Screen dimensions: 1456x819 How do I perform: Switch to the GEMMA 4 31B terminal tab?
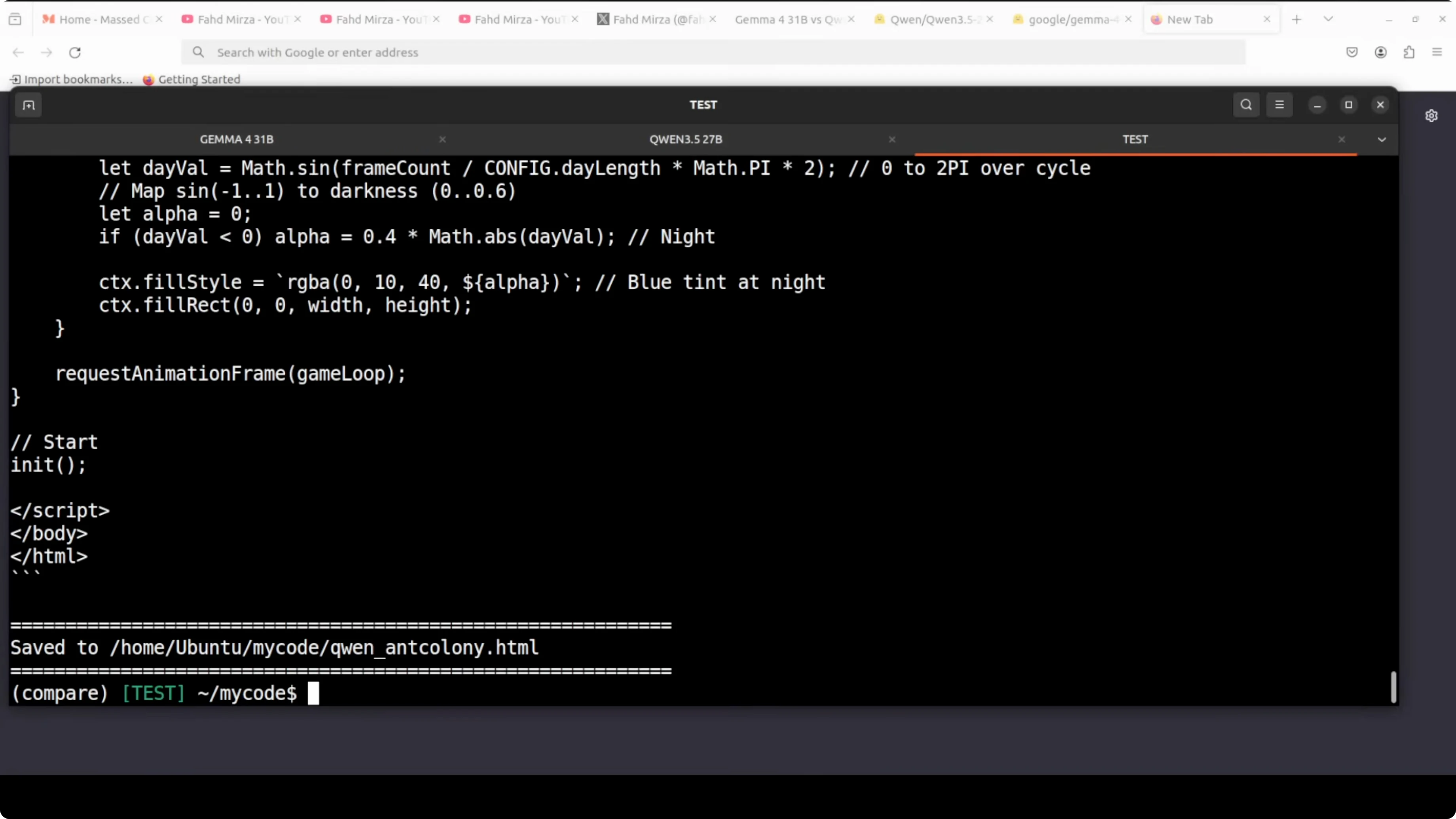pos(236,140)
